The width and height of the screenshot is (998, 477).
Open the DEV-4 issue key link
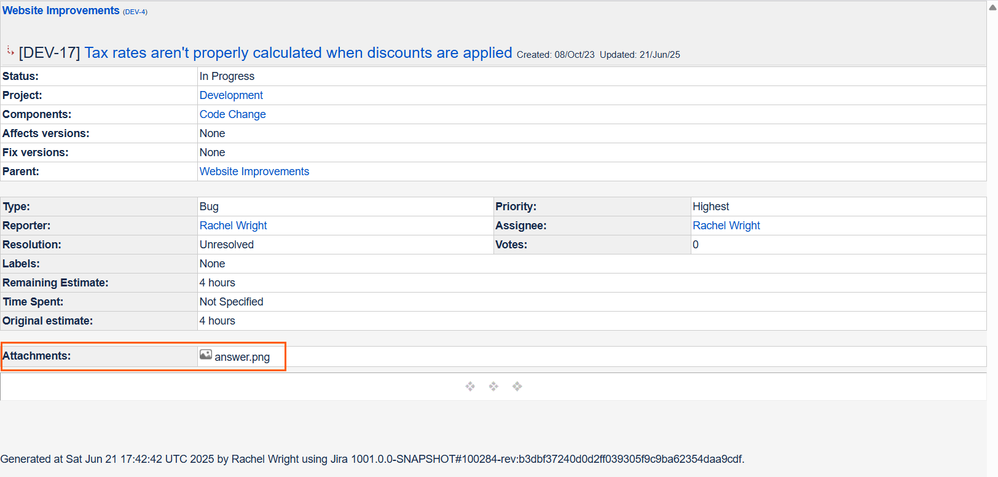(x=135, y=11)
